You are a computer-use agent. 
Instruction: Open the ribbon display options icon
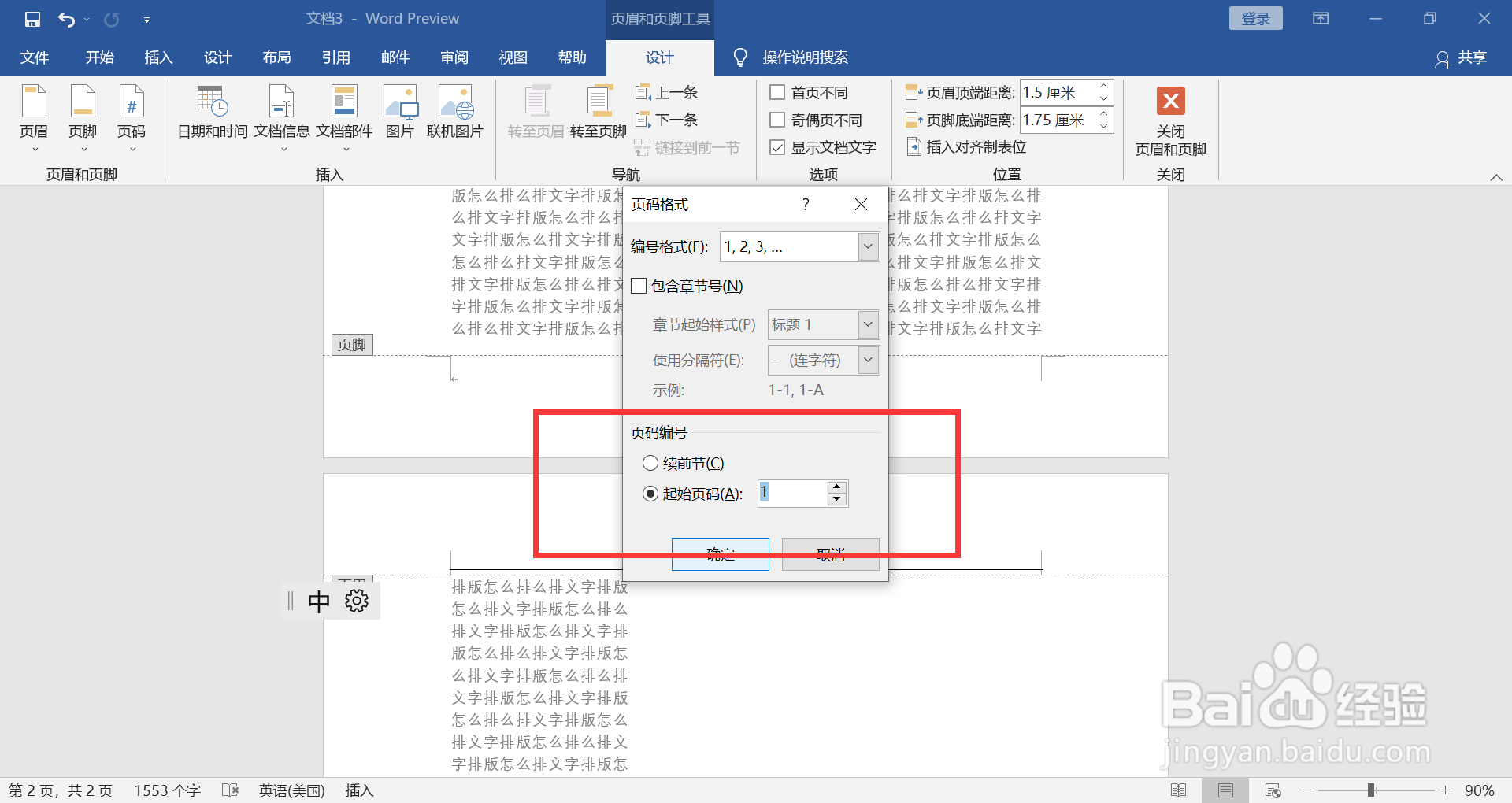1321,19
